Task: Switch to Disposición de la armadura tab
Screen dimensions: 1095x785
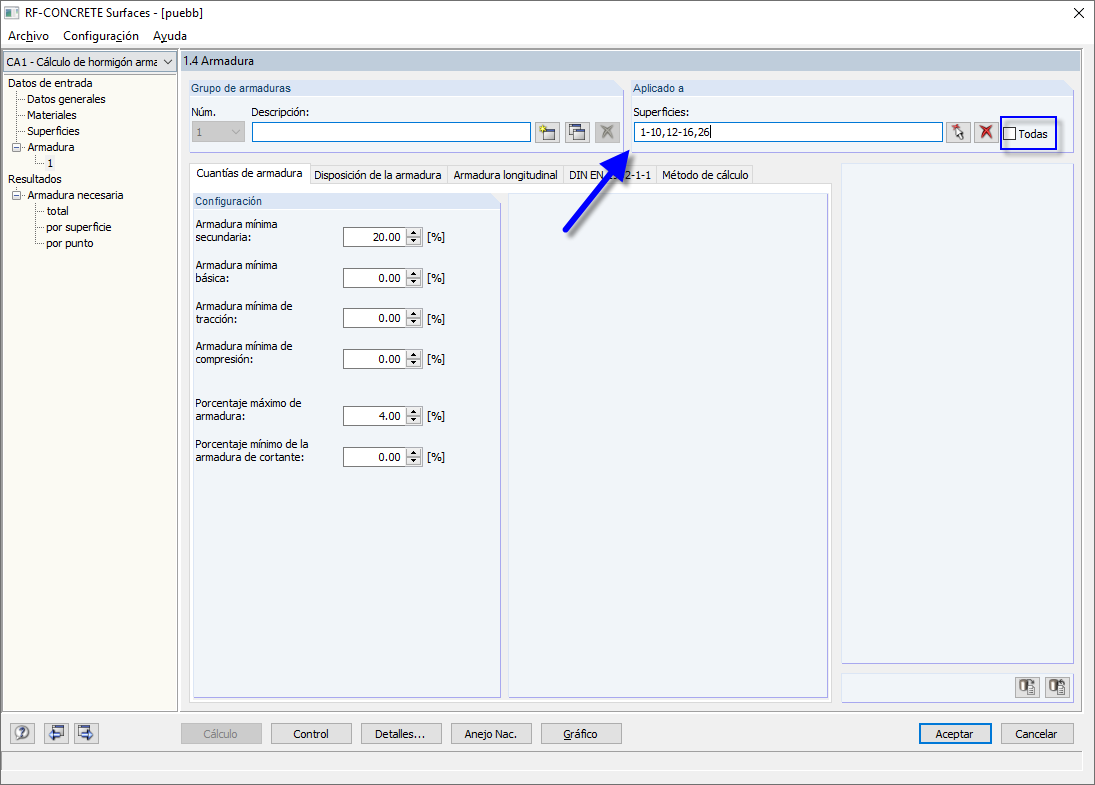Action: [378, 175]
